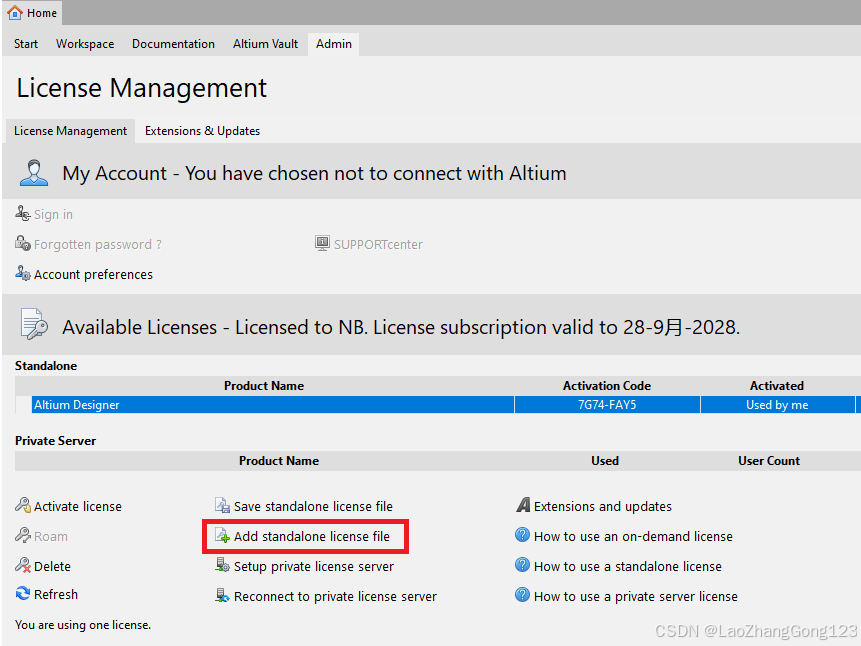Click the Refresh link
The height and width of the screenshot is (646, 861).
[56, 594]
